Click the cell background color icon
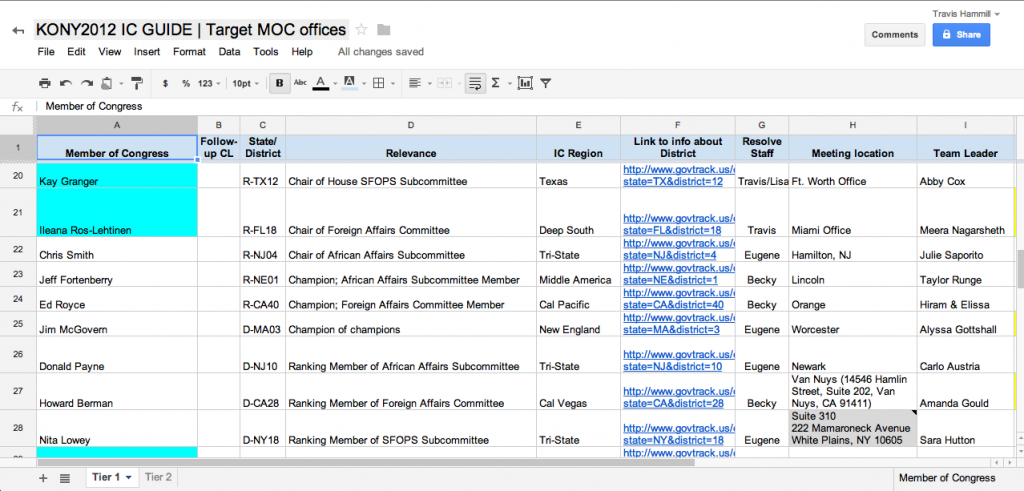The image size is (1024, 491). 349,84
